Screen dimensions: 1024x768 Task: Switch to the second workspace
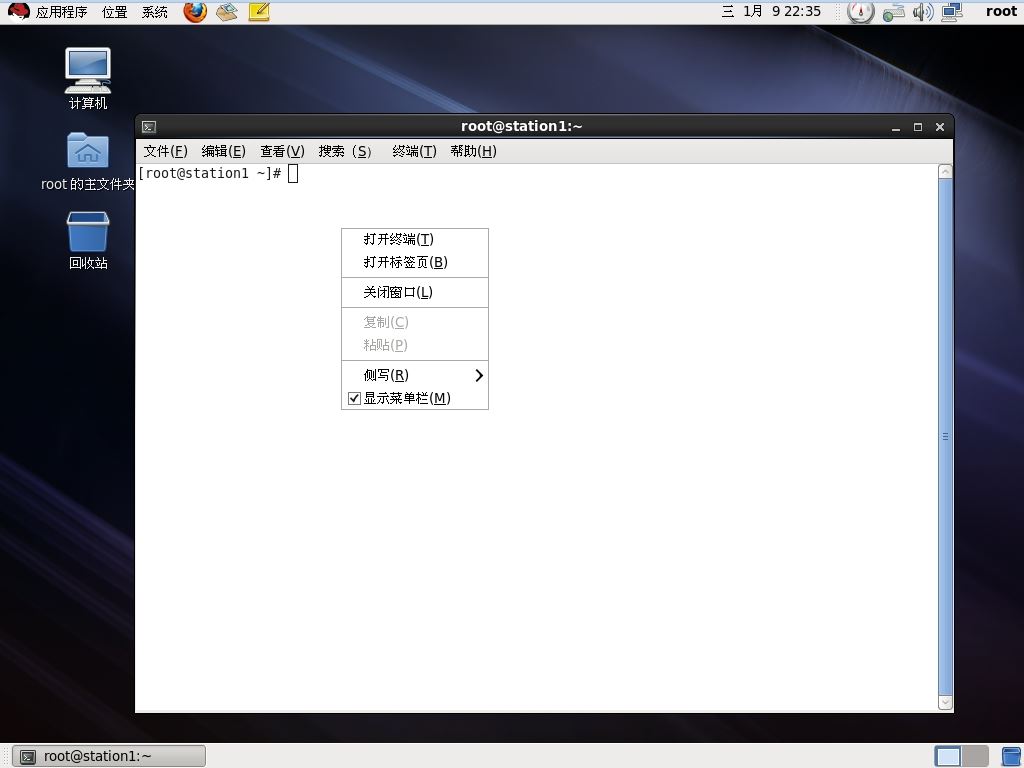(x=975, y=757)
